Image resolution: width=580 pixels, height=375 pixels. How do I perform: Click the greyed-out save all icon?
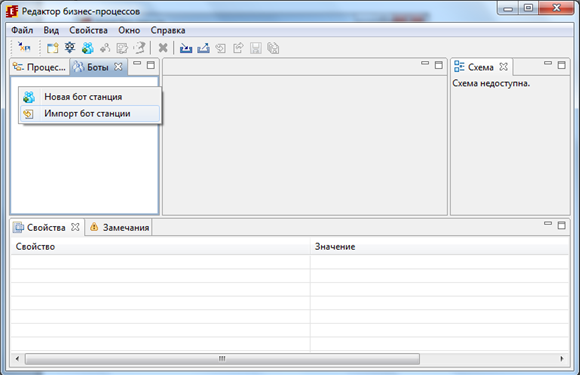pyautogui.click(x=273, y=48)
